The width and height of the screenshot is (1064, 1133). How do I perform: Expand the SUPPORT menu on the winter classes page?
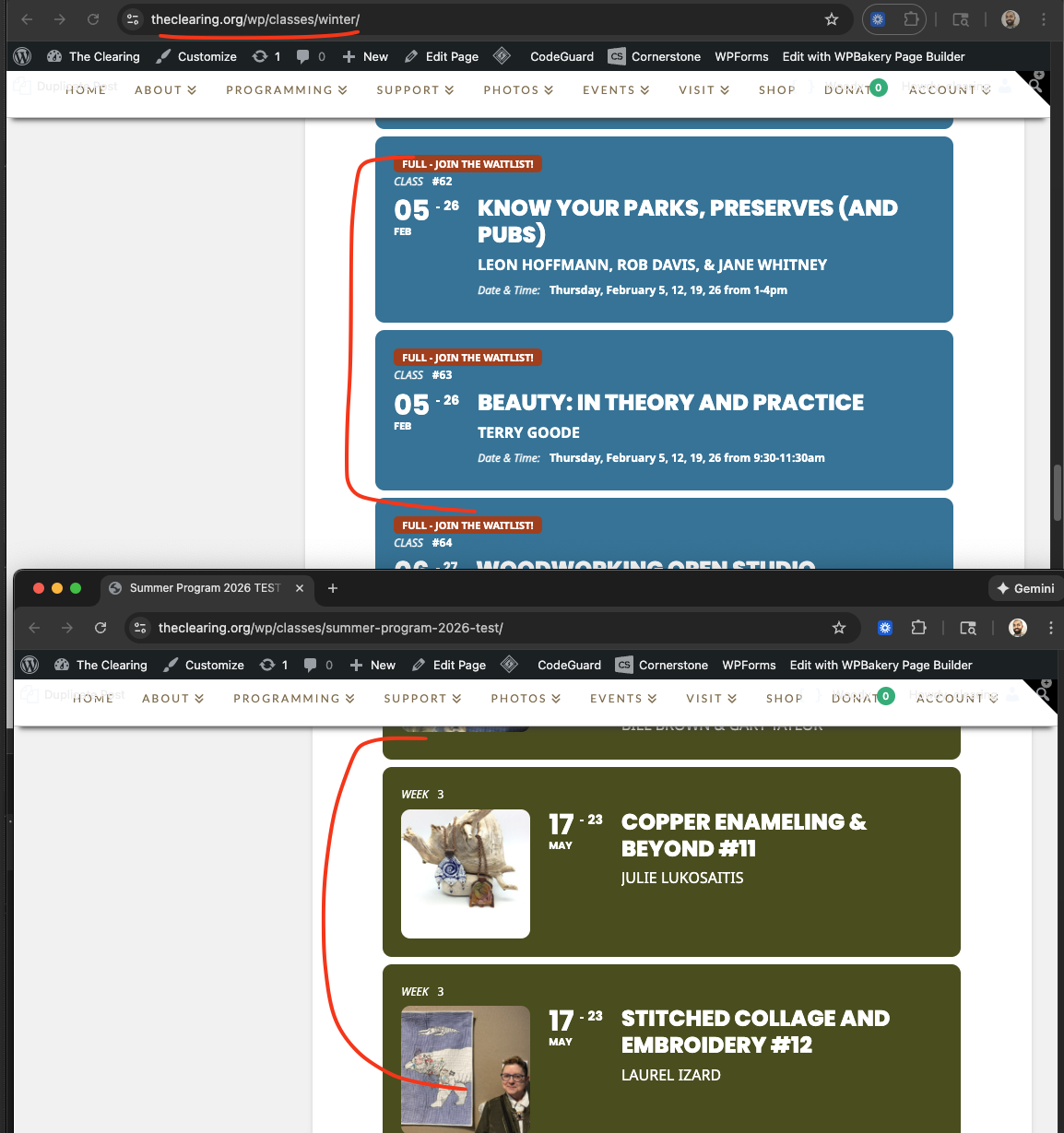[415, 90]
